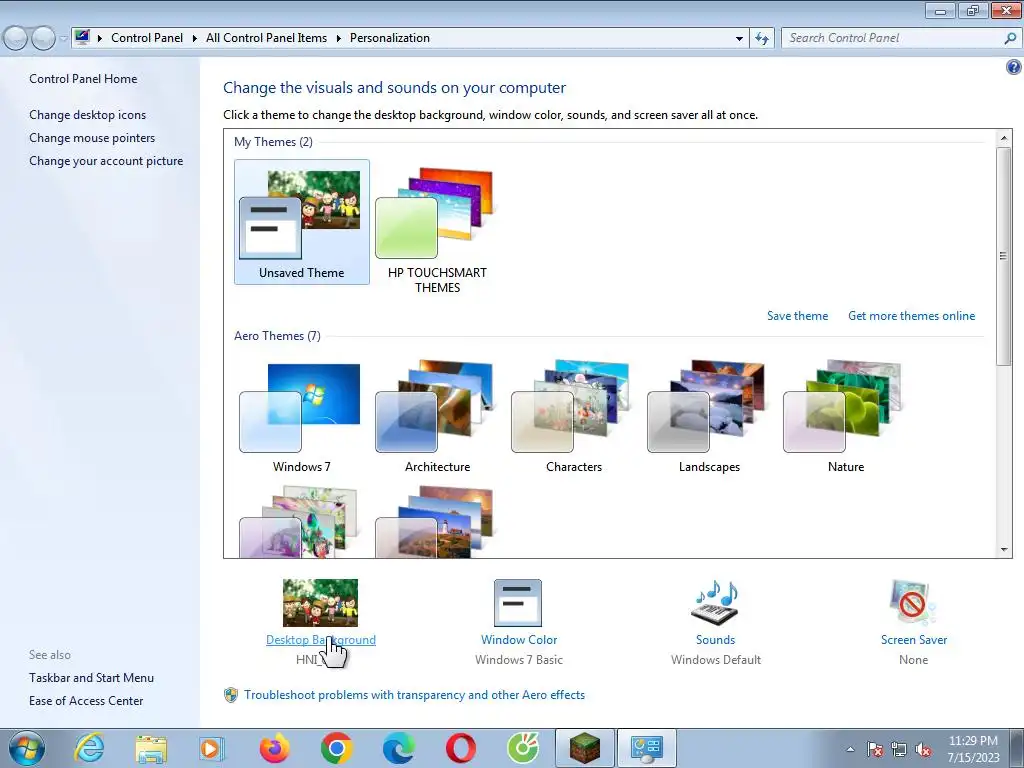This screenshot has height=768, width=1024.
Task: Launch Internet Explorer from taskbar
Action: [x=89, y=748]
